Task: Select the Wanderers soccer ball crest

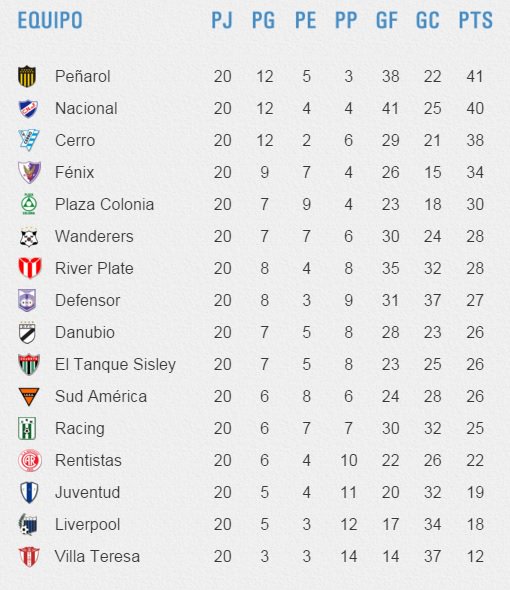Action: [29, 237]
